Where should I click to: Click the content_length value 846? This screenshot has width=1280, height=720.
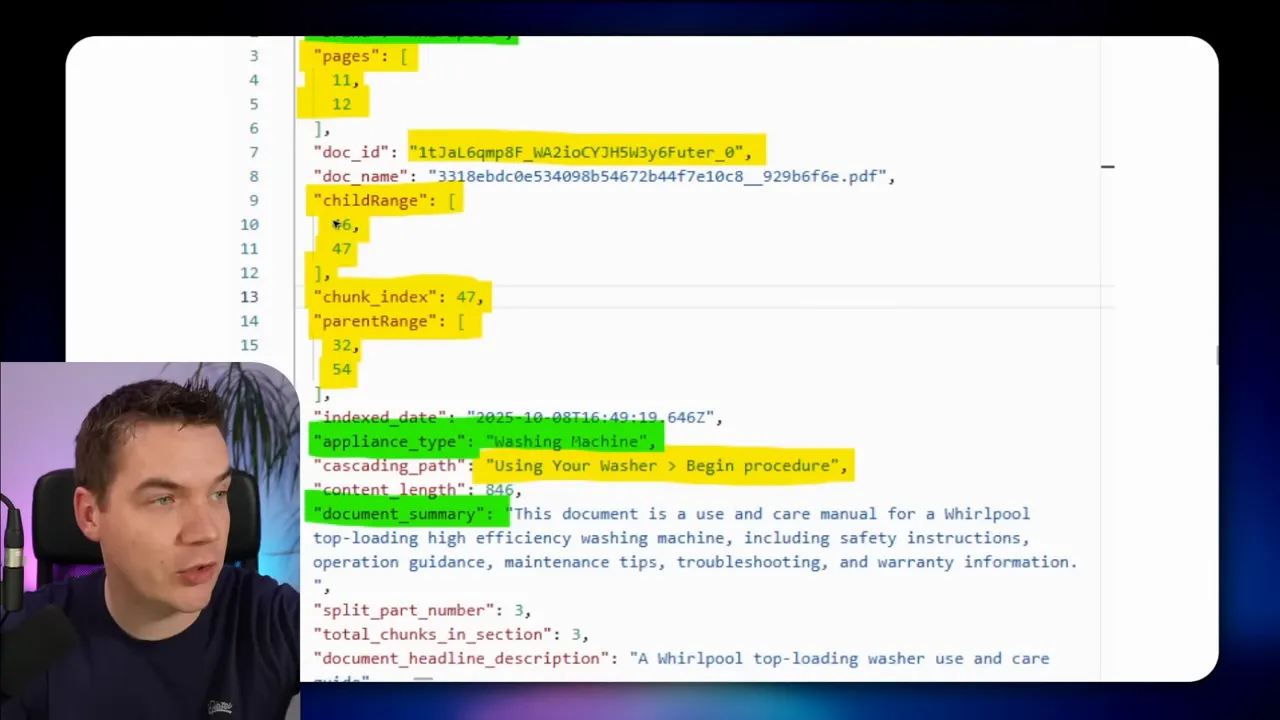point(499,489)
